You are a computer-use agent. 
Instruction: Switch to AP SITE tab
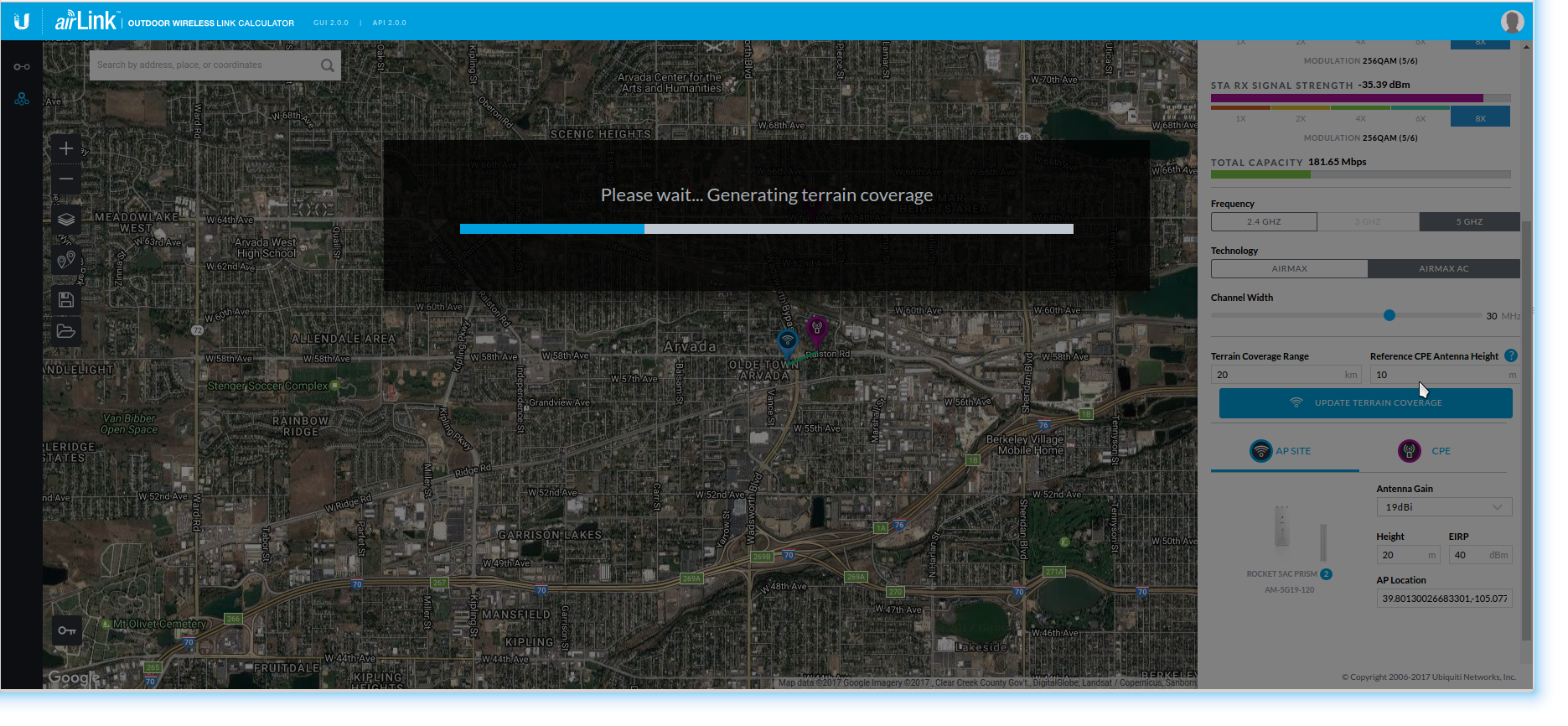click(1284, 451)
